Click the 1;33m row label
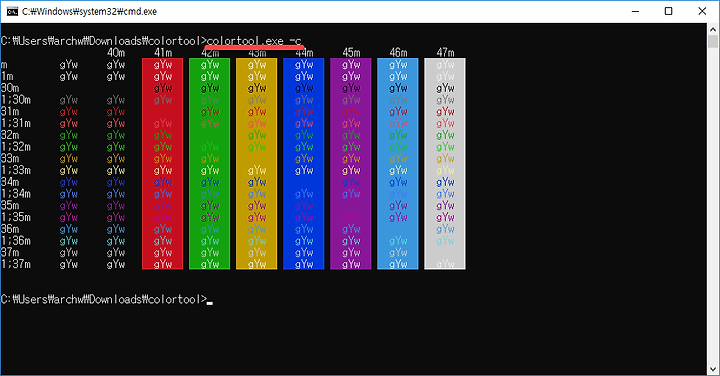This screenshot has width=720, height=376. (16, 170)
